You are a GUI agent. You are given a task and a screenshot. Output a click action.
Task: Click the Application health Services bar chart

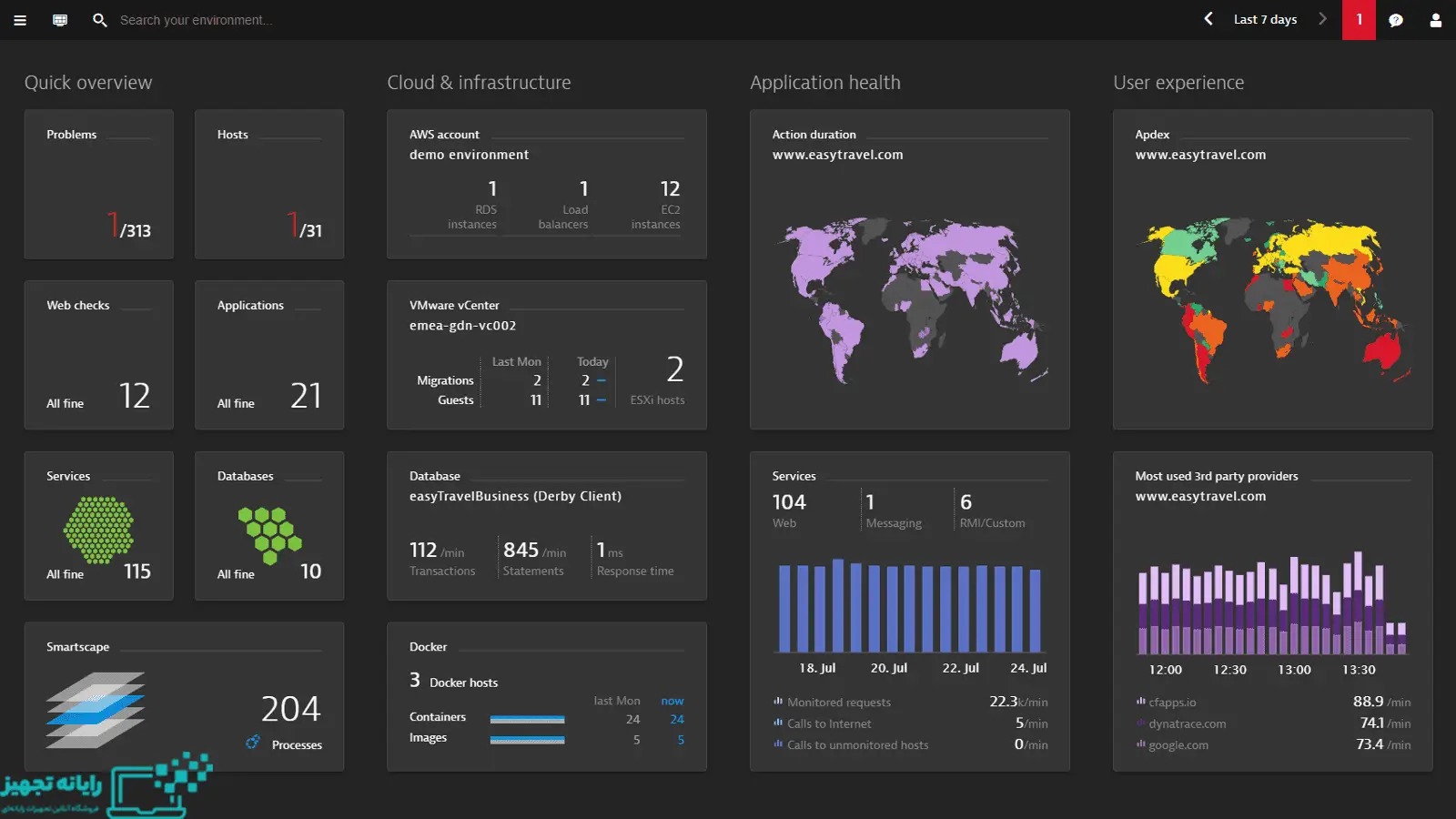909,605
